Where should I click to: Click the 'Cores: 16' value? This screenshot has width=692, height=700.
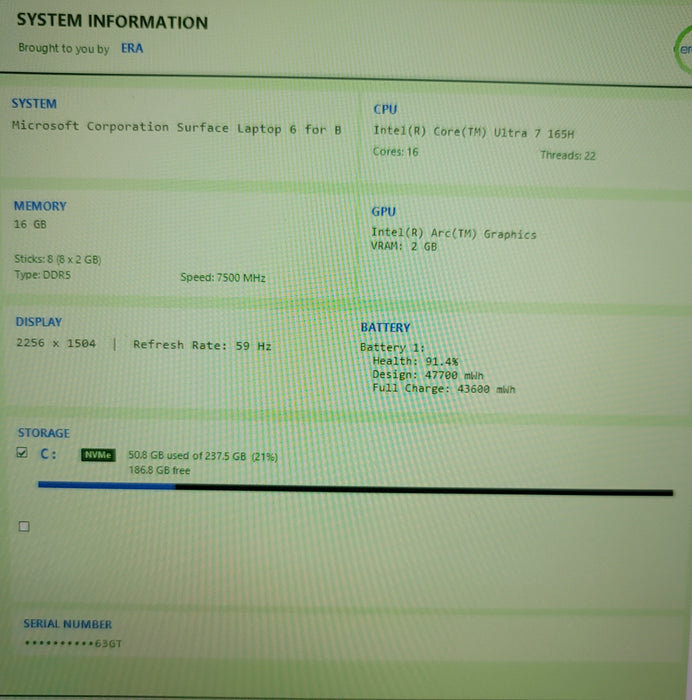coord(396,152)
